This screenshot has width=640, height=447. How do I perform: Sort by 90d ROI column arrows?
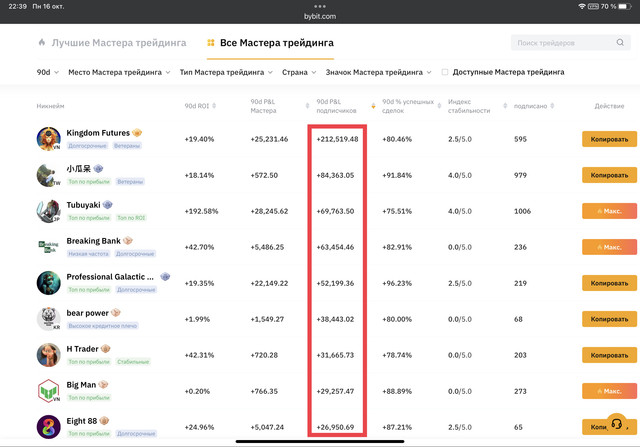pos(214,106)
